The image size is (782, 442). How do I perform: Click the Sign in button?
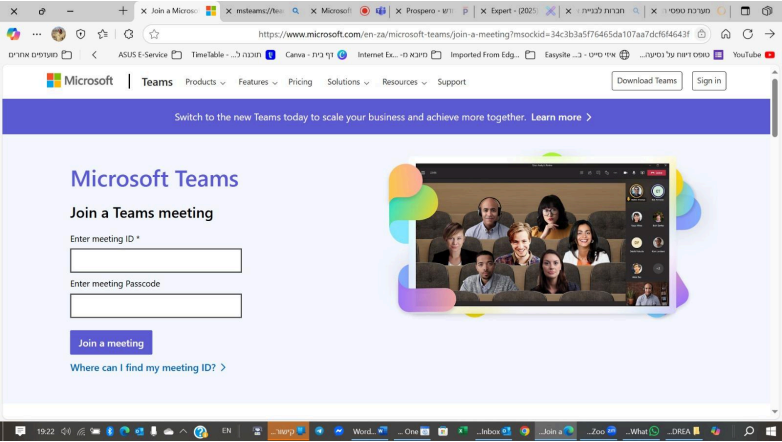709,81
